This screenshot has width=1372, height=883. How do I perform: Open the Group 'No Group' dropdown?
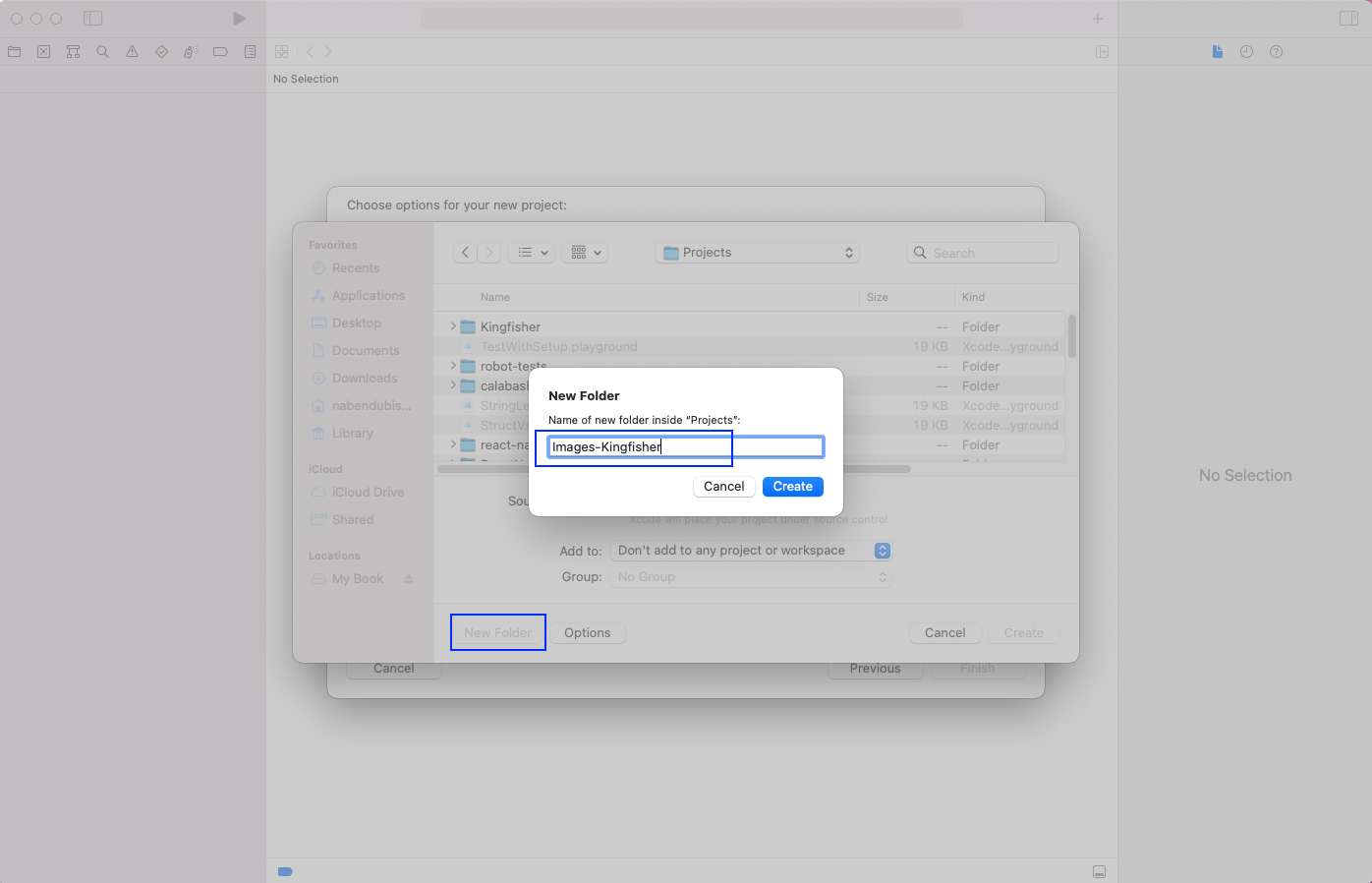coord(751,577)
